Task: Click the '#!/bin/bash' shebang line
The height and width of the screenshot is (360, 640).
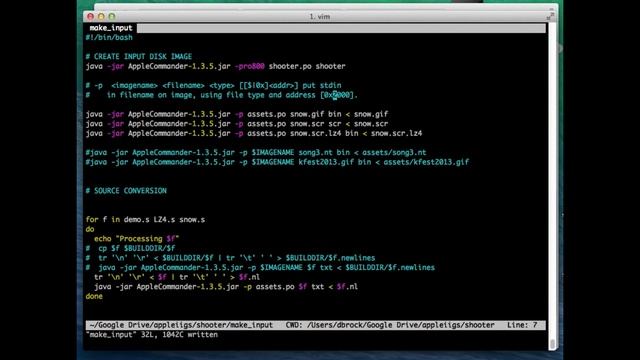Action: point(109,38)
